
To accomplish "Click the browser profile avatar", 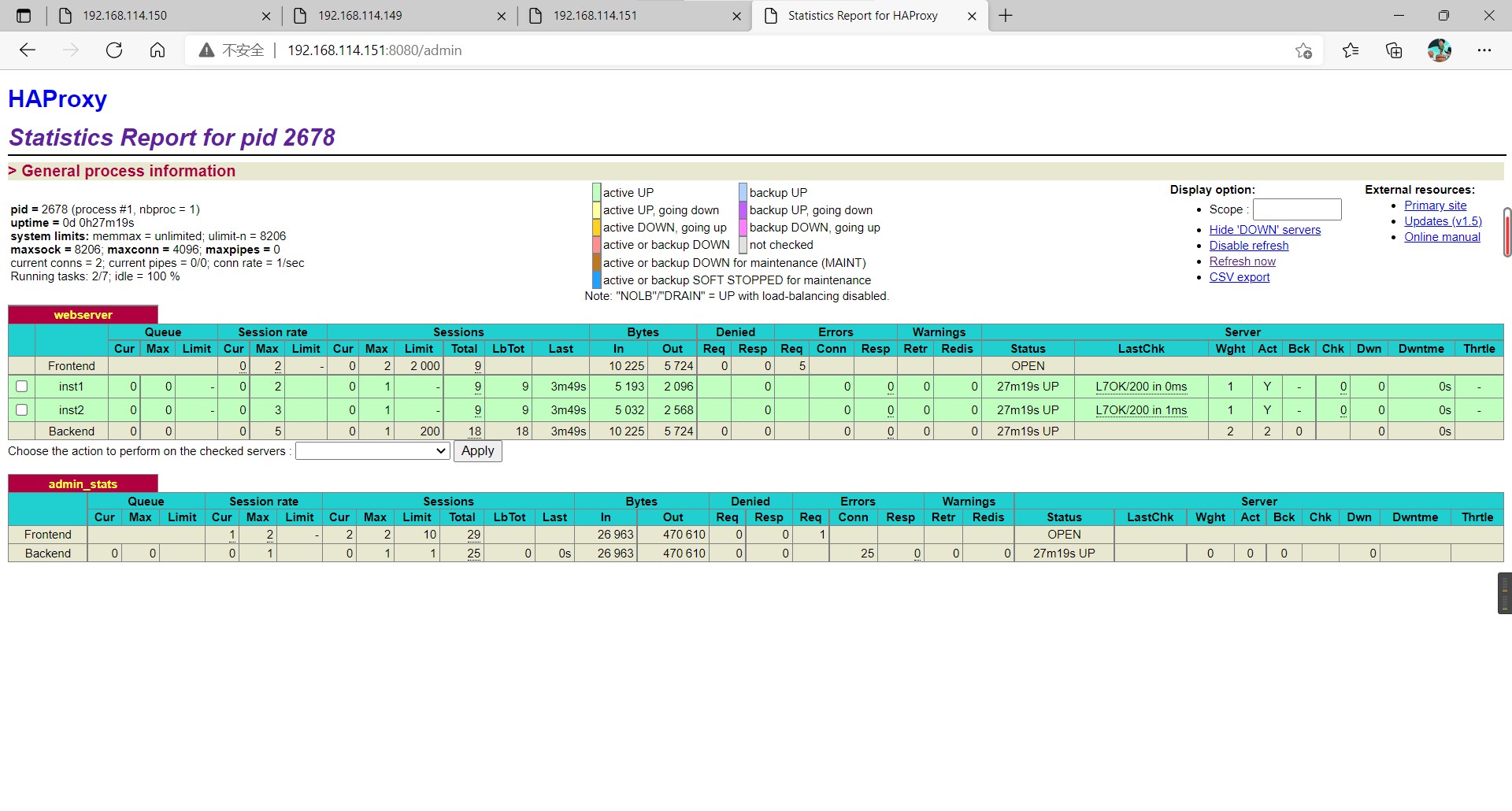I will (1440, 50).
